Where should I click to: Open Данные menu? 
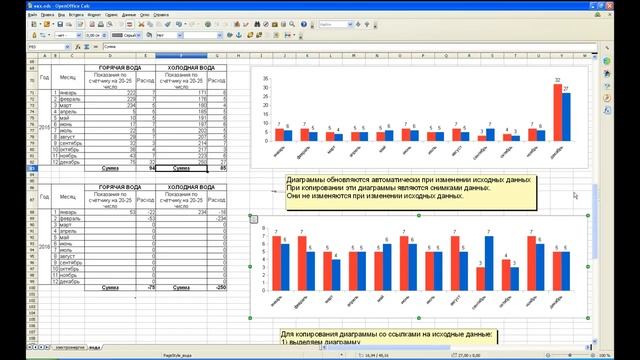click(x=129, y=15)
